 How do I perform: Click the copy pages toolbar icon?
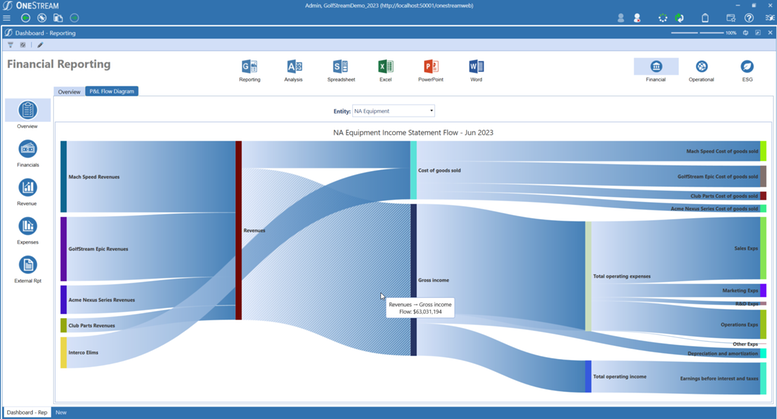(58, 18)
